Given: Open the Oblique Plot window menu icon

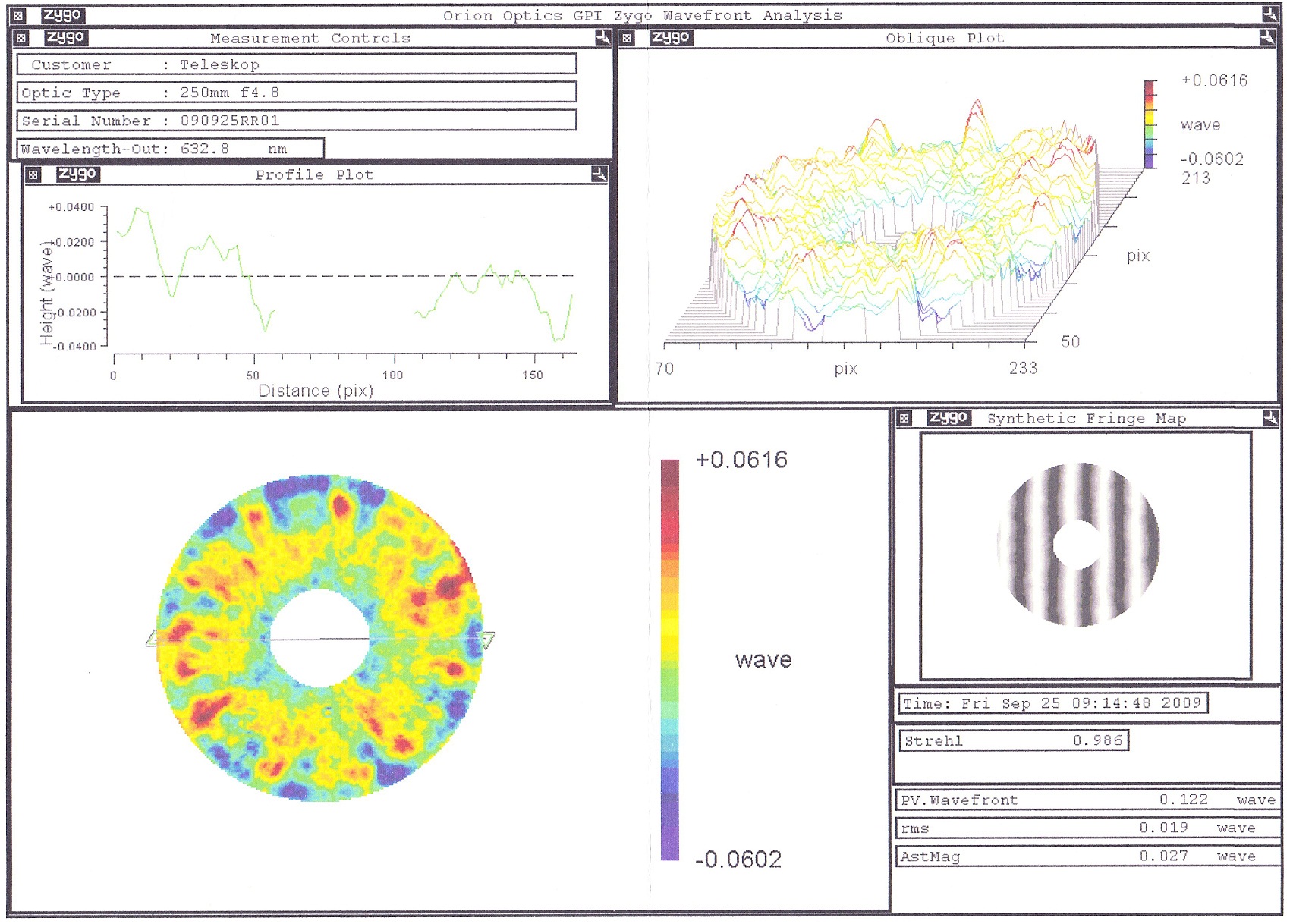Looking at the screenshot, I should (x=627, y=38).
